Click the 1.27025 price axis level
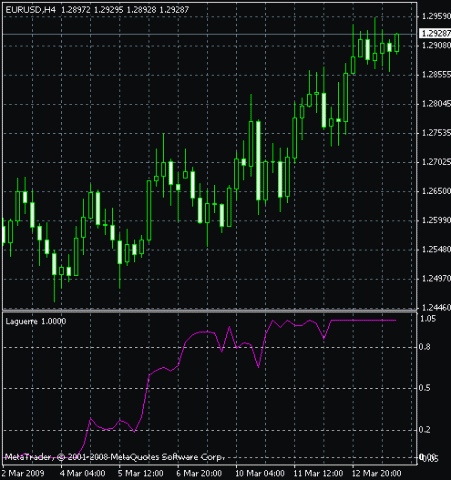Viewport: 451px width, 480px height. [x=436, y=162]
